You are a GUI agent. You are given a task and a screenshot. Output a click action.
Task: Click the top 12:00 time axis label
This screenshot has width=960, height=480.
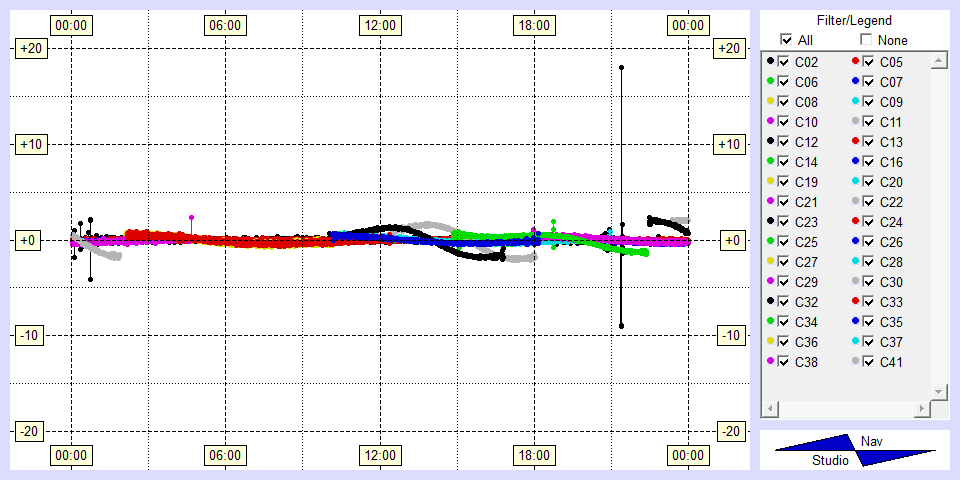coord(379,25)
